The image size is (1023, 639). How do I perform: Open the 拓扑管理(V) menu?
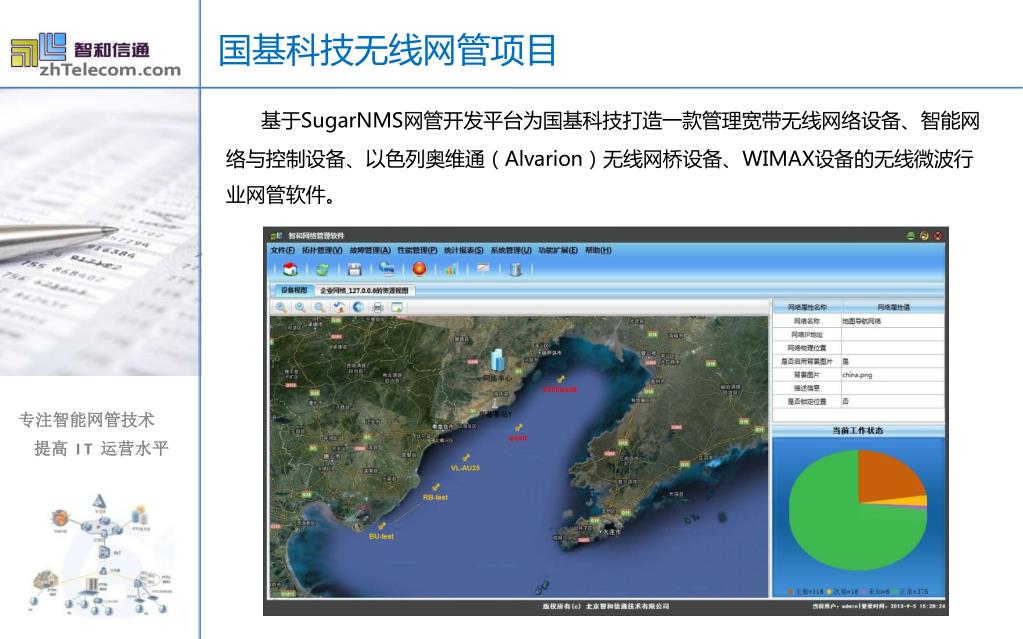pos(322,250)
